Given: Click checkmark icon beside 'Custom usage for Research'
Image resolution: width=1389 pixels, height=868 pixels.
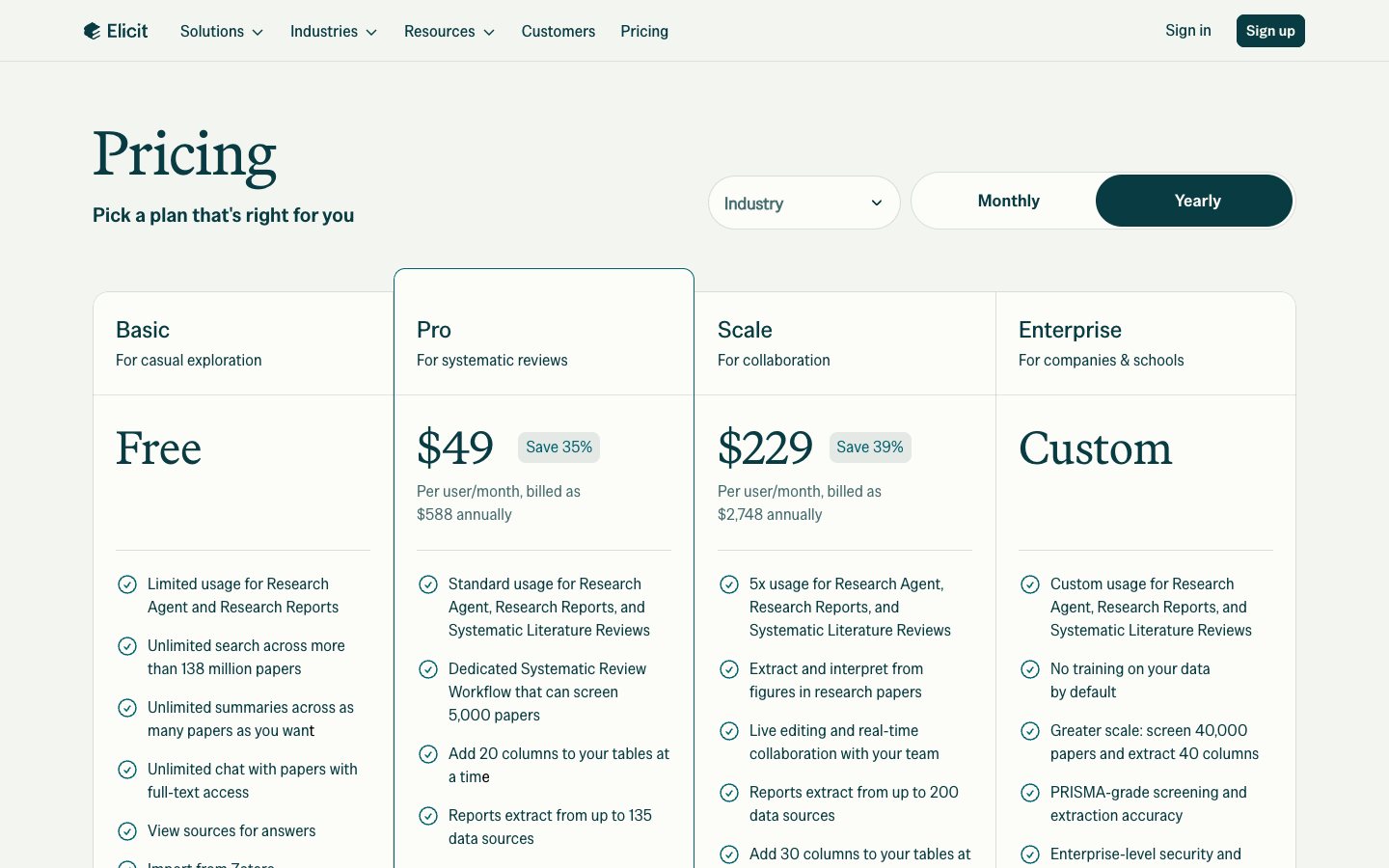Looking at the screenshot, I should pos(1029,584).
